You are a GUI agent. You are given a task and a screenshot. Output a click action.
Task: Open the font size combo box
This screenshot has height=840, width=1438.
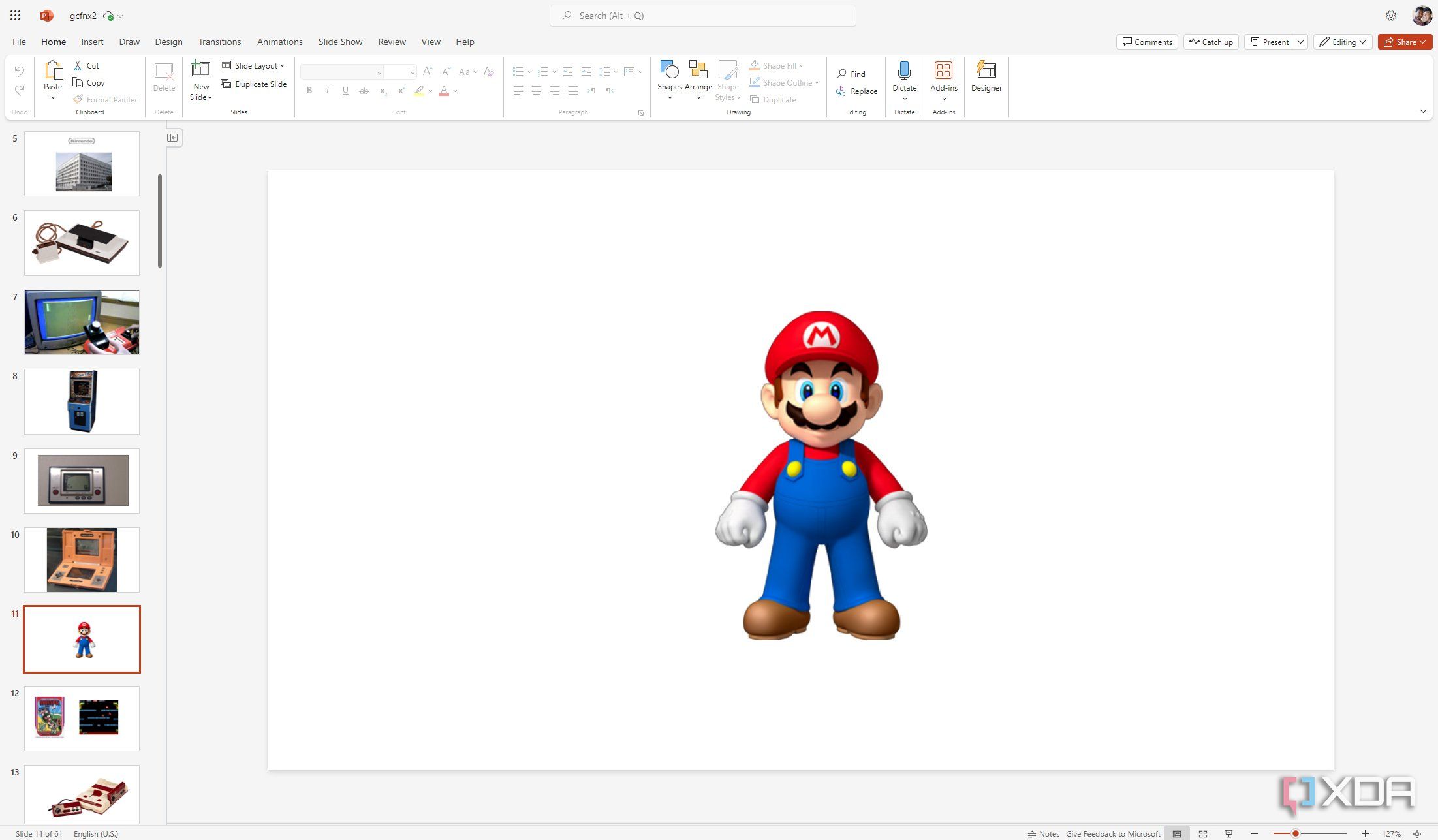[x=399, y=72]
